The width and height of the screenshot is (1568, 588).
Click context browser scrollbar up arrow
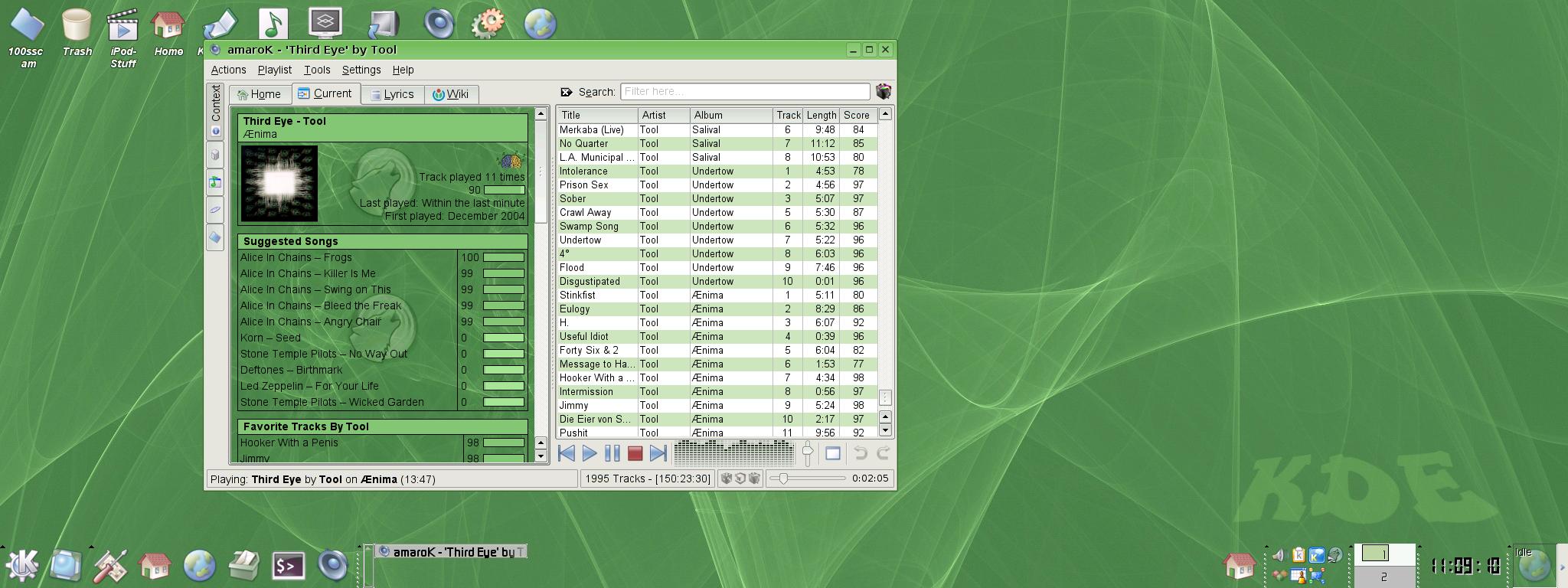541,114
